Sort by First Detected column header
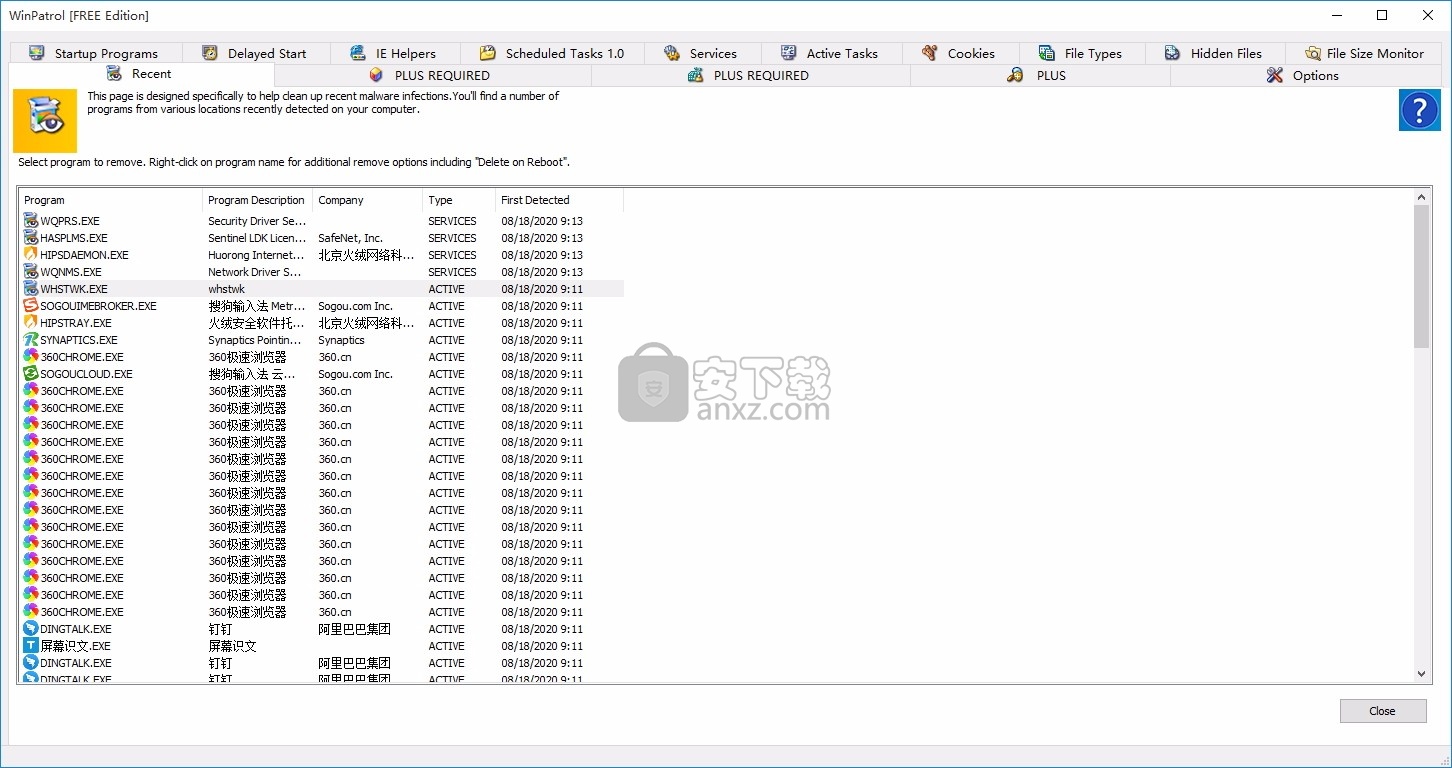The width and height of the screenshot is (1452, 768). coord(559,200)
